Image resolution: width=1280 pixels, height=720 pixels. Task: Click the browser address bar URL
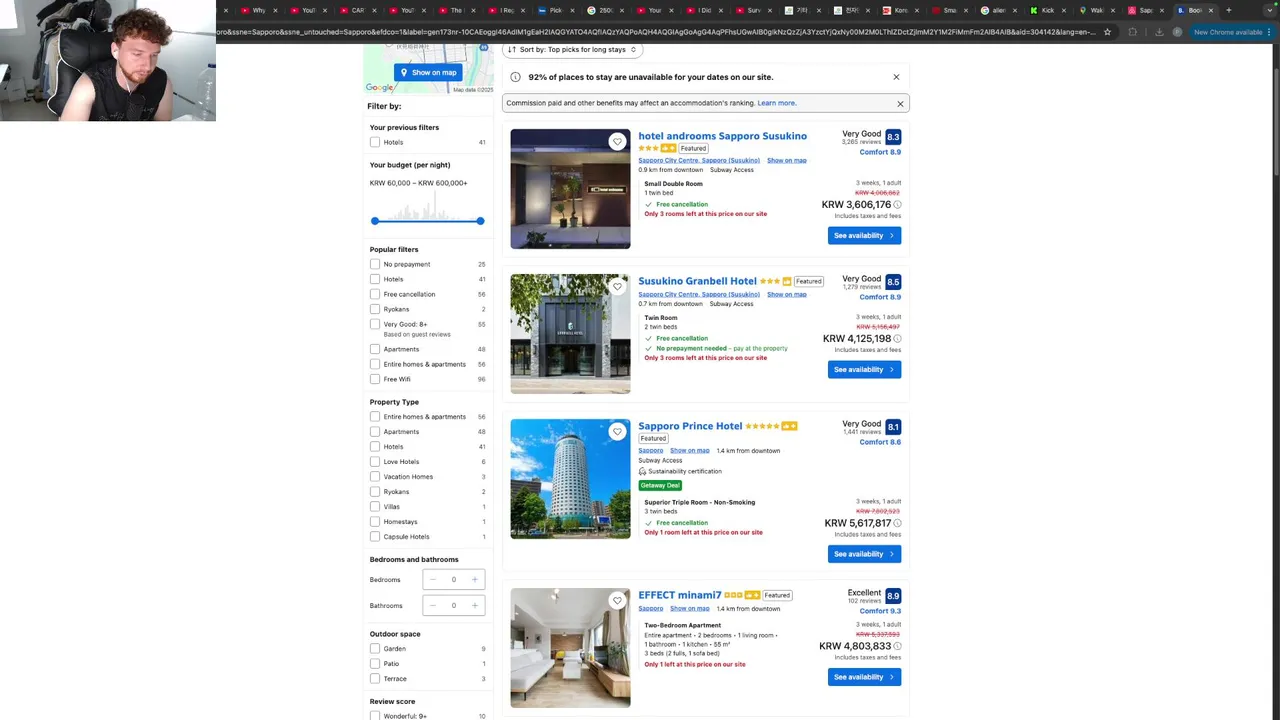coord(655,32)
